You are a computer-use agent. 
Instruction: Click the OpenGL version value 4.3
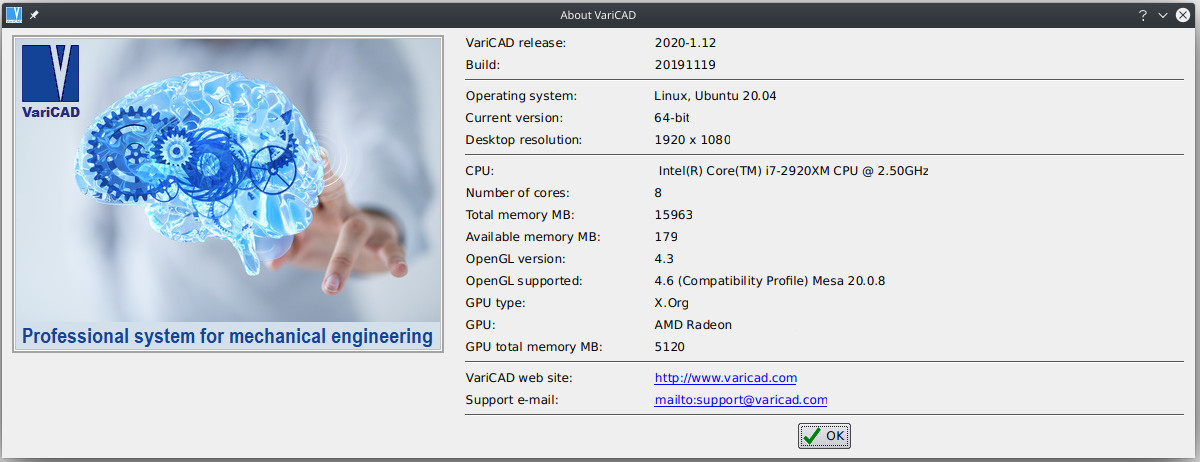(x=665, y=259)
